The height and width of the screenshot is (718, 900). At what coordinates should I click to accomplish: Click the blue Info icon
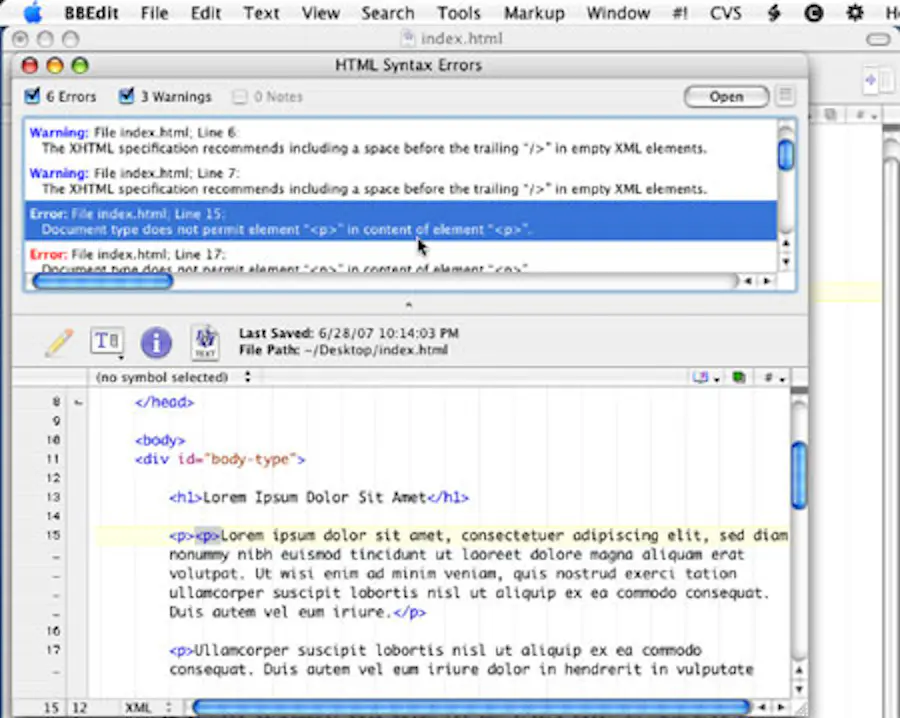pyautogui.click(x=156, y=341)
